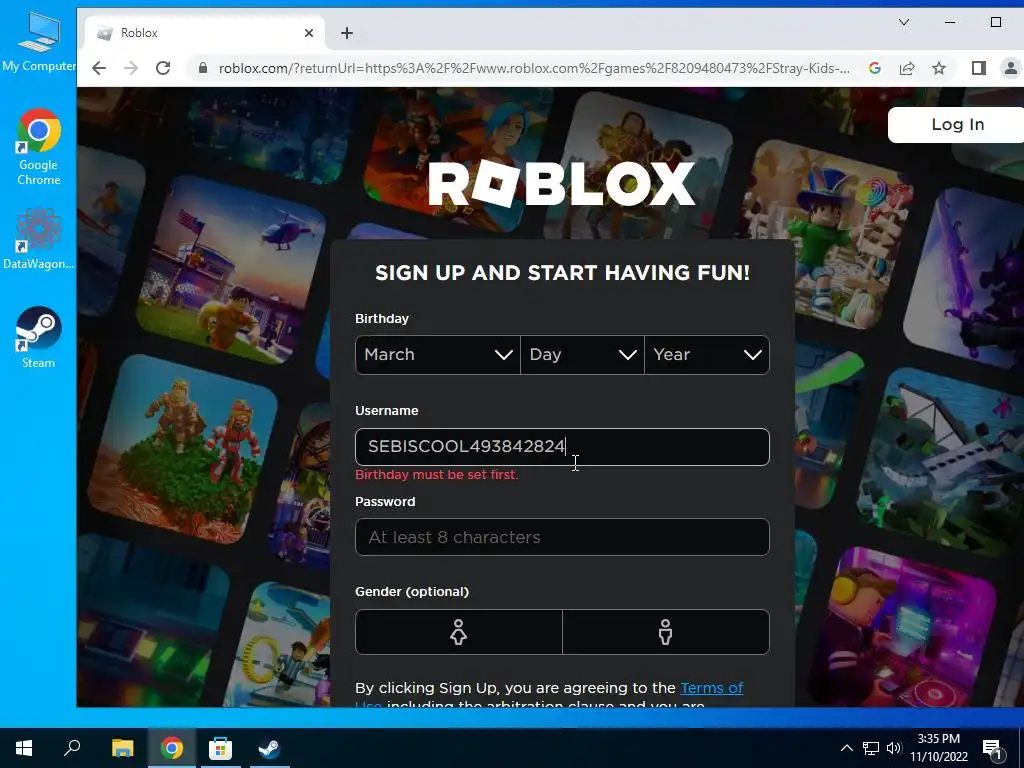
Task: Open the notification center icon
Action: pyautogui.click(x=993, y=749)
